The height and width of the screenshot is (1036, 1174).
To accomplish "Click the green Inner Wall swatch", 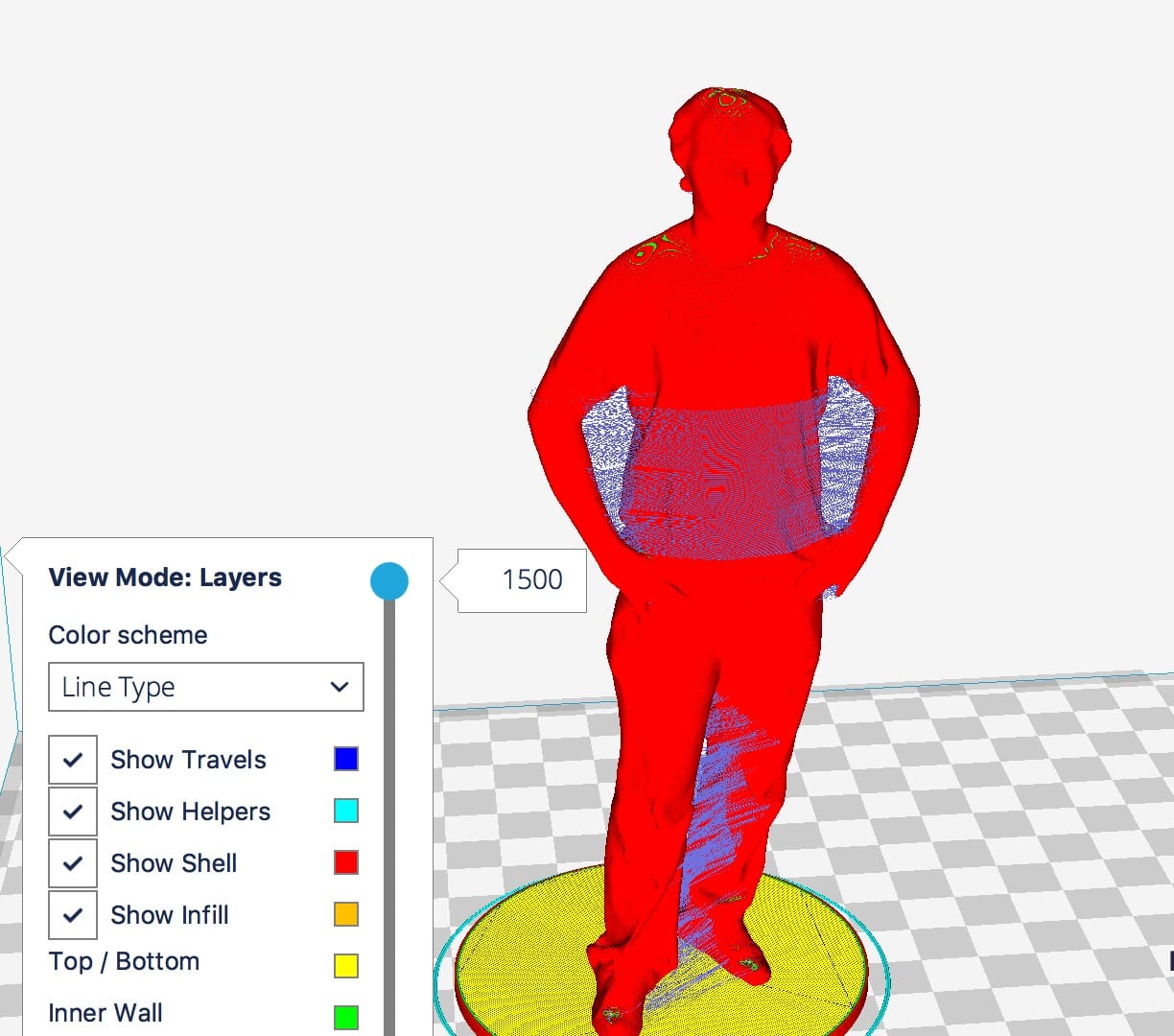I will pos(346,1017).
